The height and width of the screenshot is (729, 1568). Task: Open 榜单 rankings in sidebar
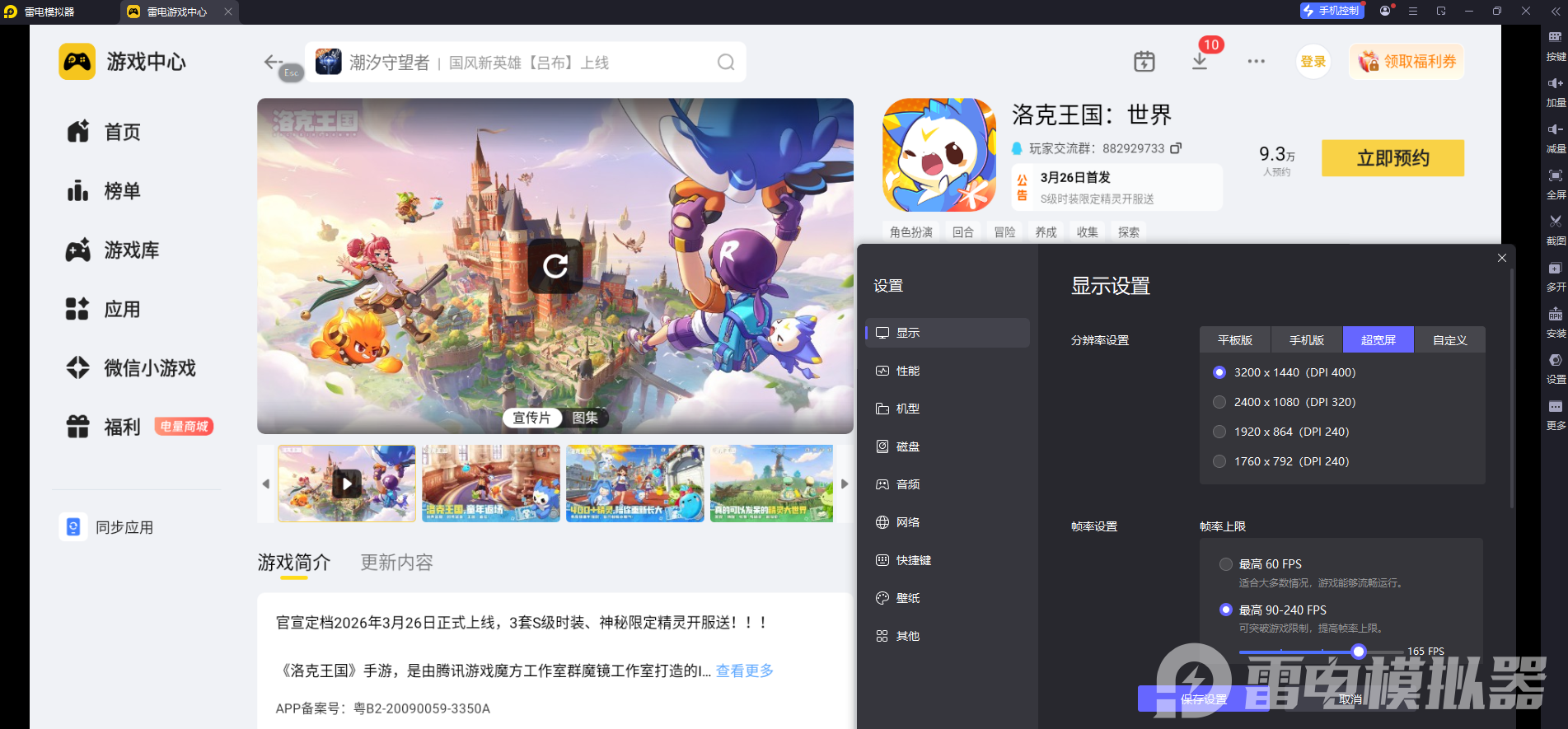[104, 191]
